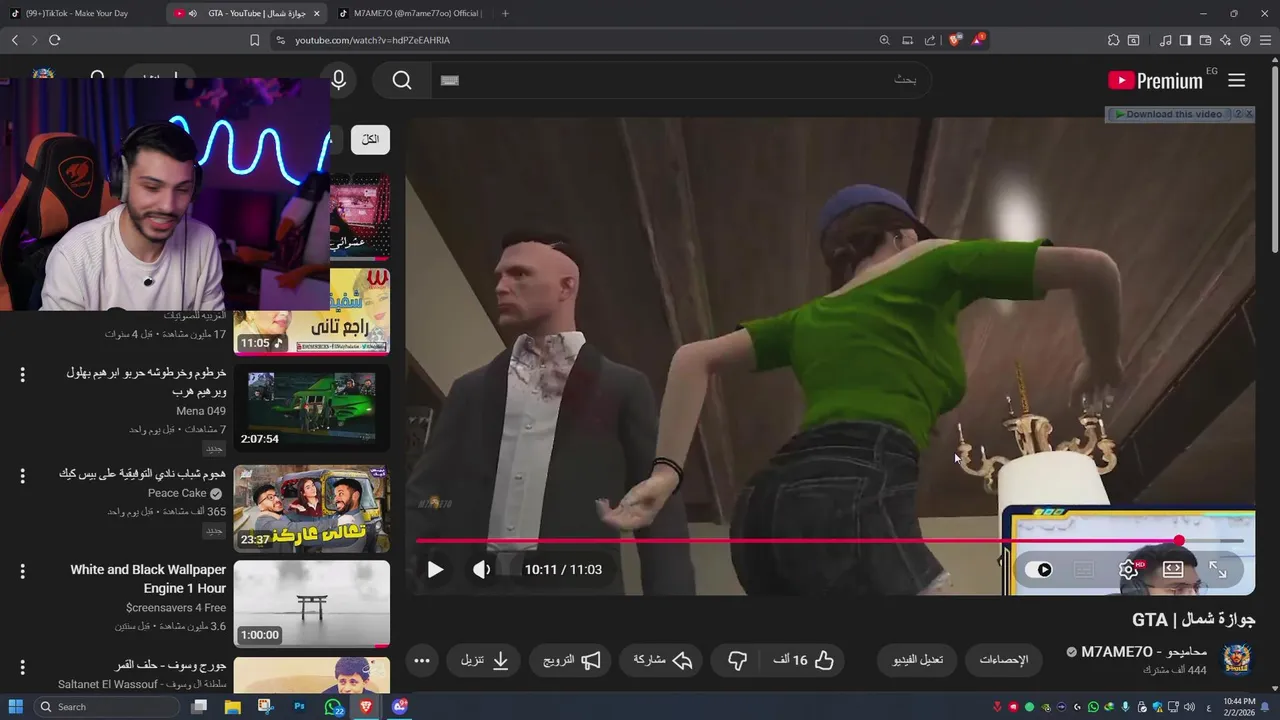Open options menu for جورج وسوف video
This screenshot has height=720, width=1280.
click(x=22, y=667)
